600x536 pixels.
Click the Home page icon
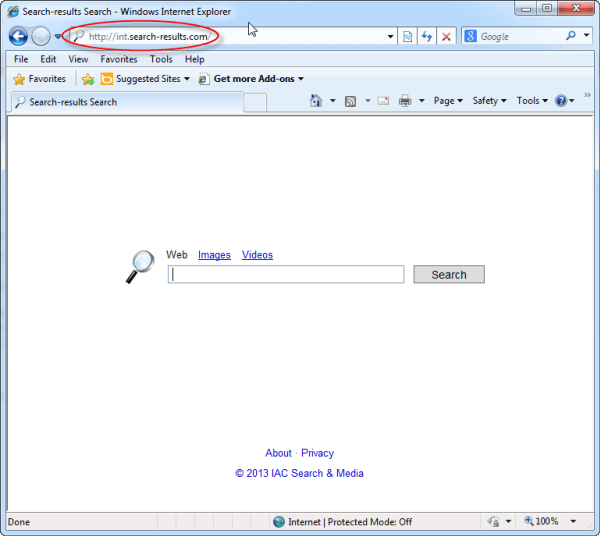pyautogui.click(x=316, y=101)
